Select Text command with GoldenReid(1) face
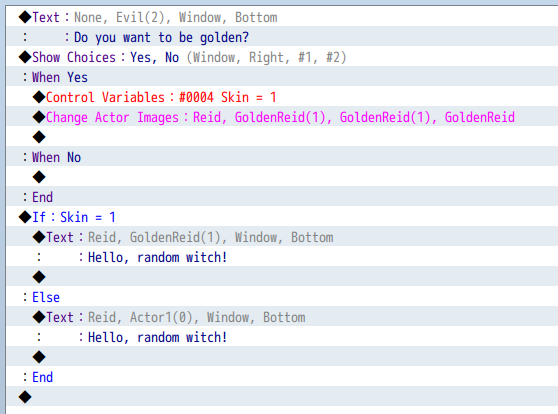 [282, 237]
